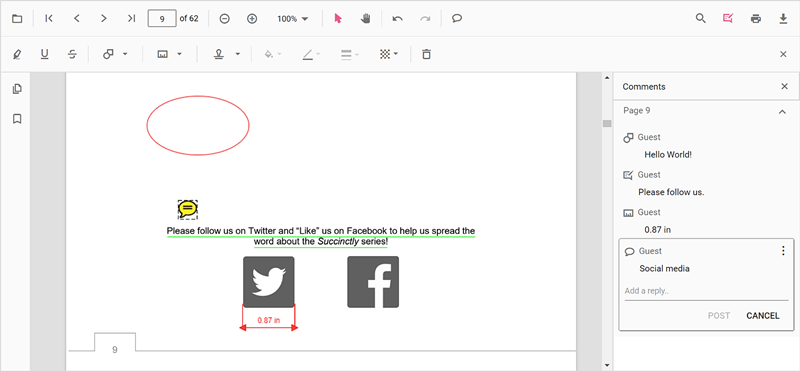Open the file folder icon
Image resolution: width=800 pixels, height=371 pixels.
pos(17,19)
